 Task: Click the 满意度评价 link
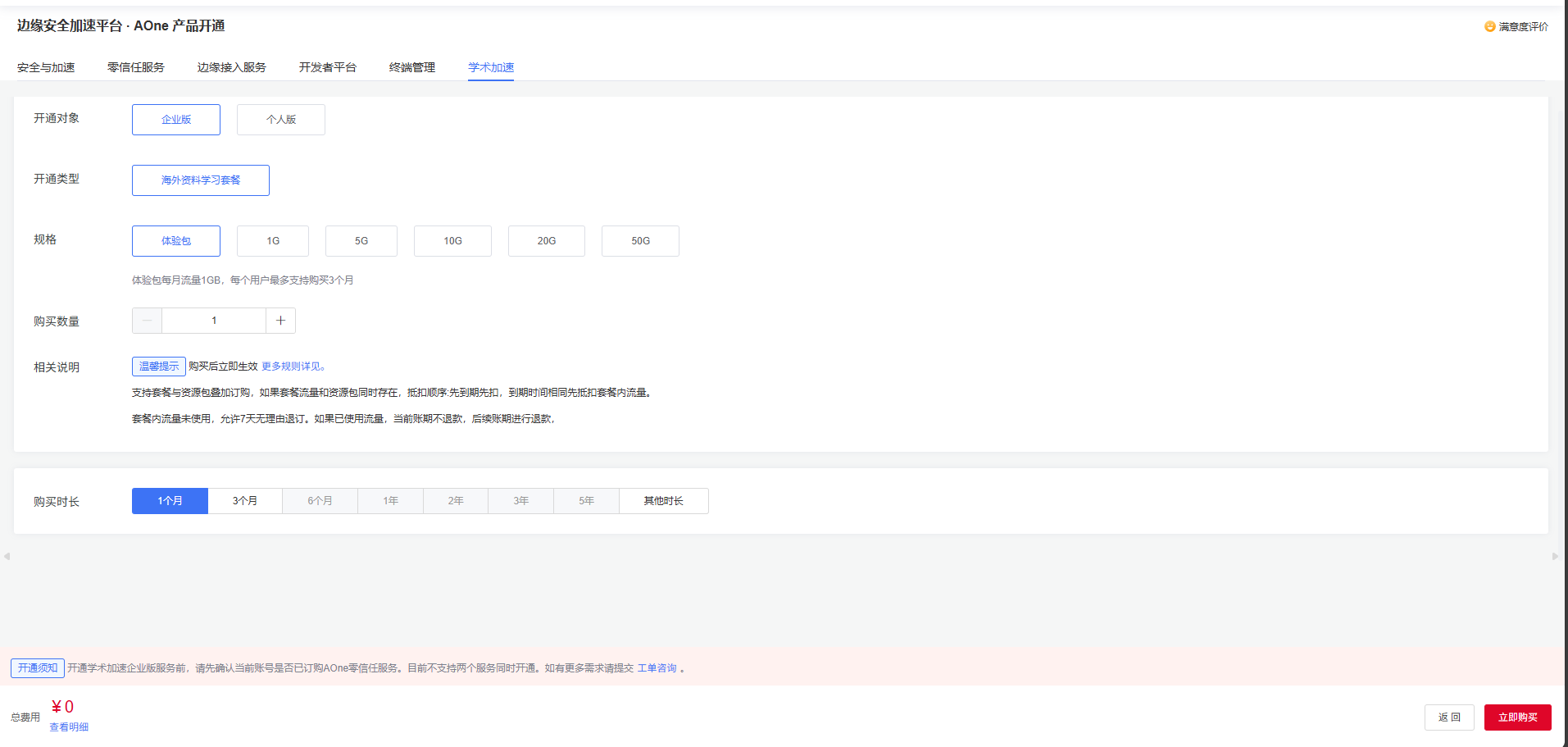(1524, 27)
